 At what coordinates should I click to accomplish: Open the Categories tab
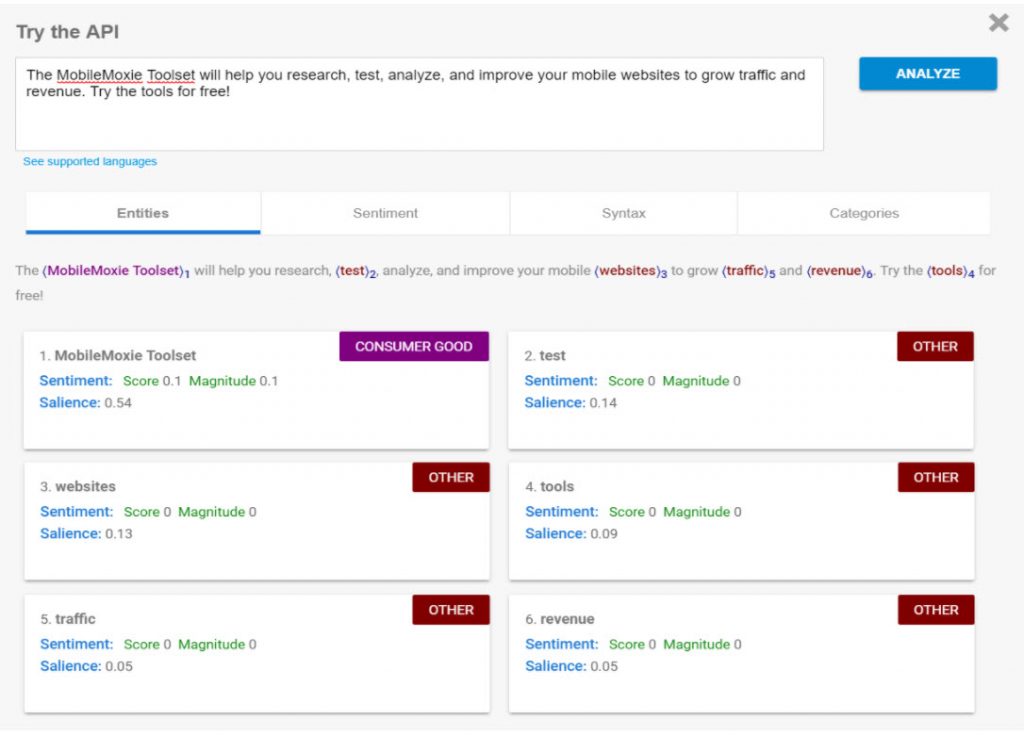click(864, 213)
